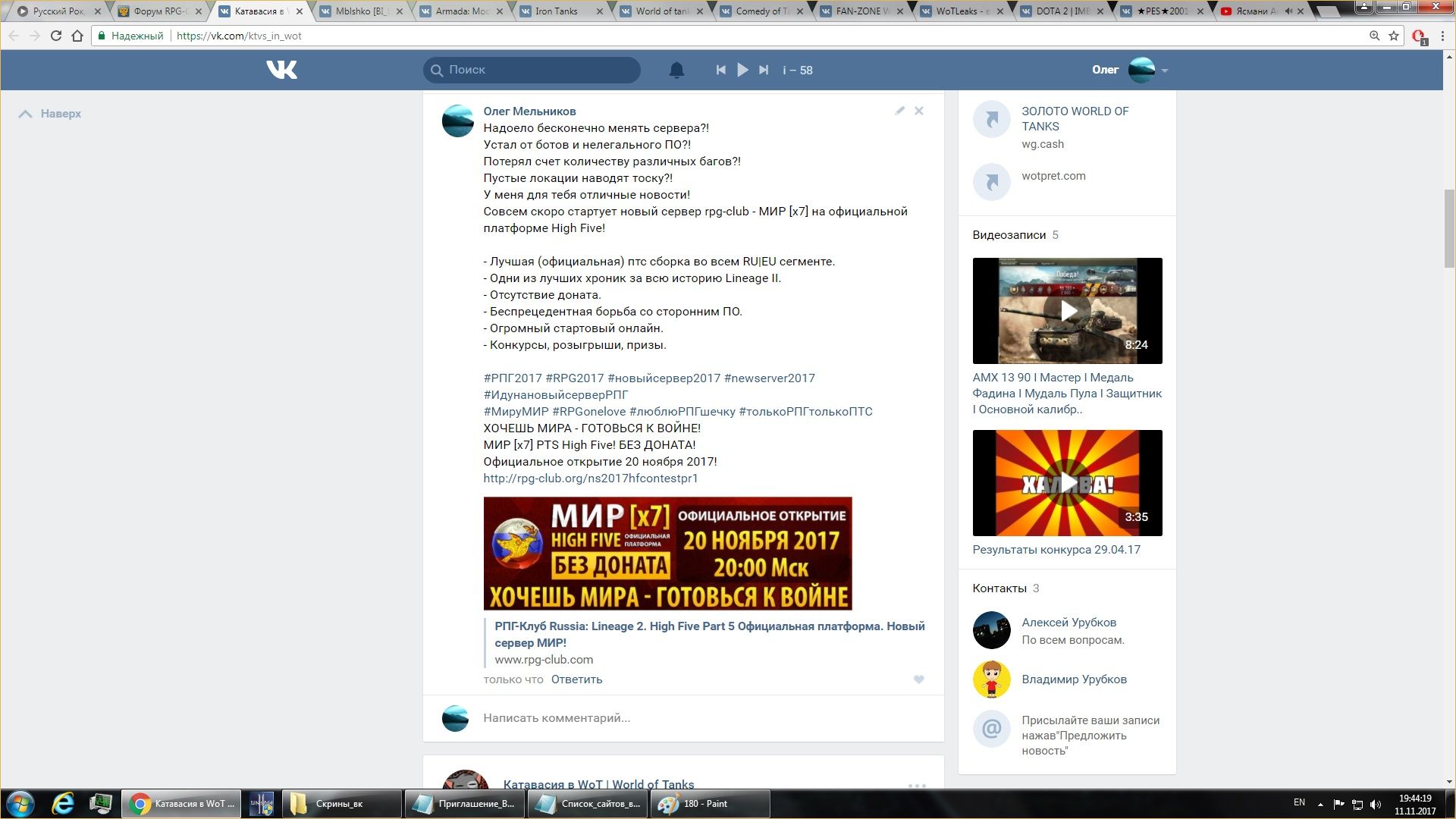Open the Приглашение_В taskbar window
Image resolution: width=1456 pixels, height=819 pixels.
coord(464,804)
